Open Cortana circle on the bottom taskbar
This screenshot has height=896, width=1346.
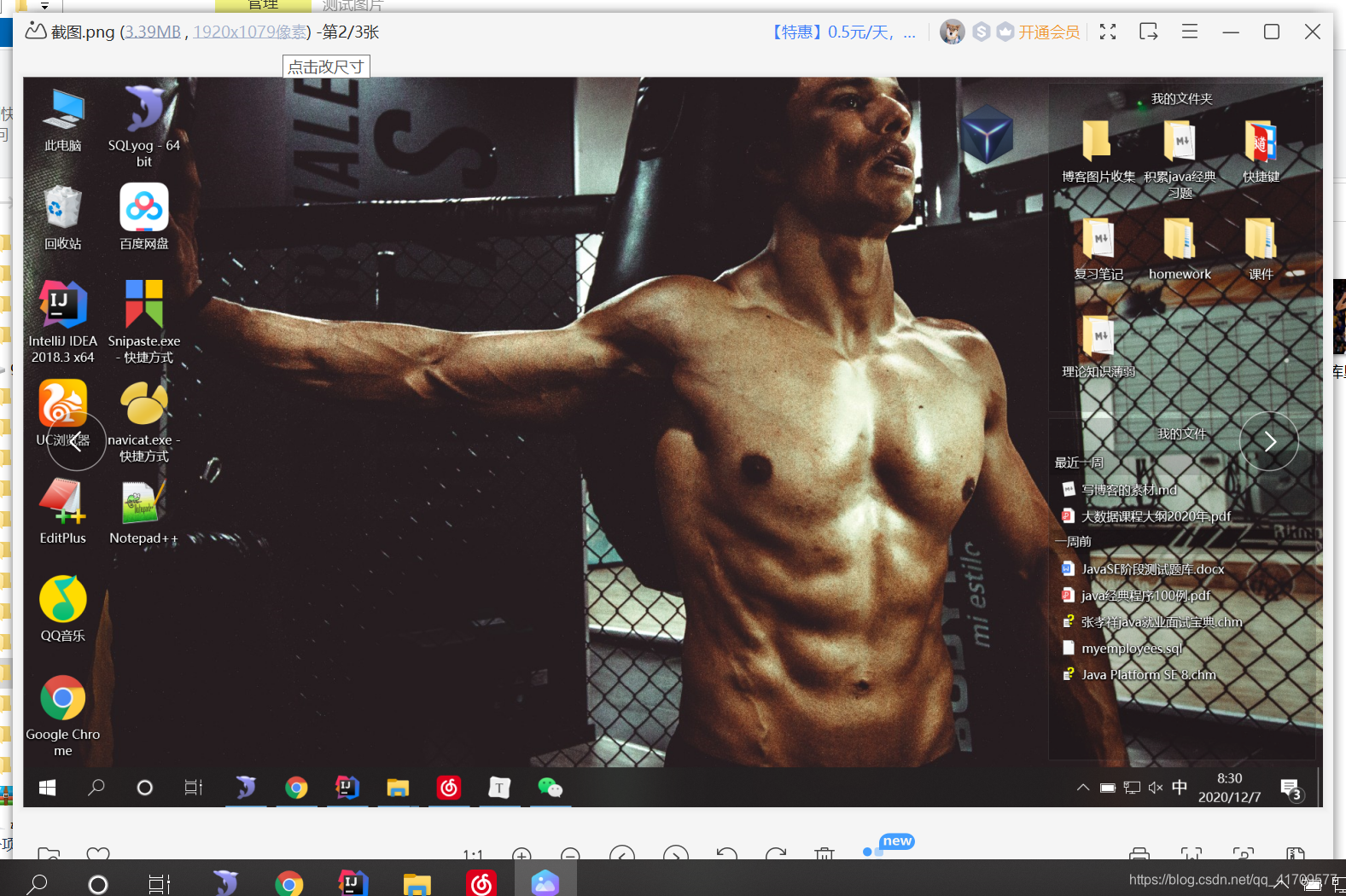98,884
